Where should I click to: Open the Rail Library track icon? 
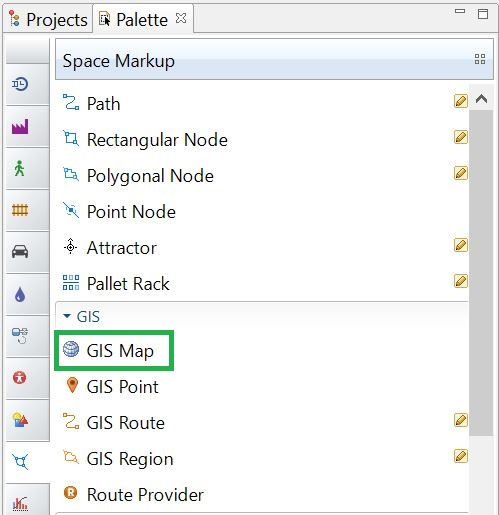tap(20, 210)
